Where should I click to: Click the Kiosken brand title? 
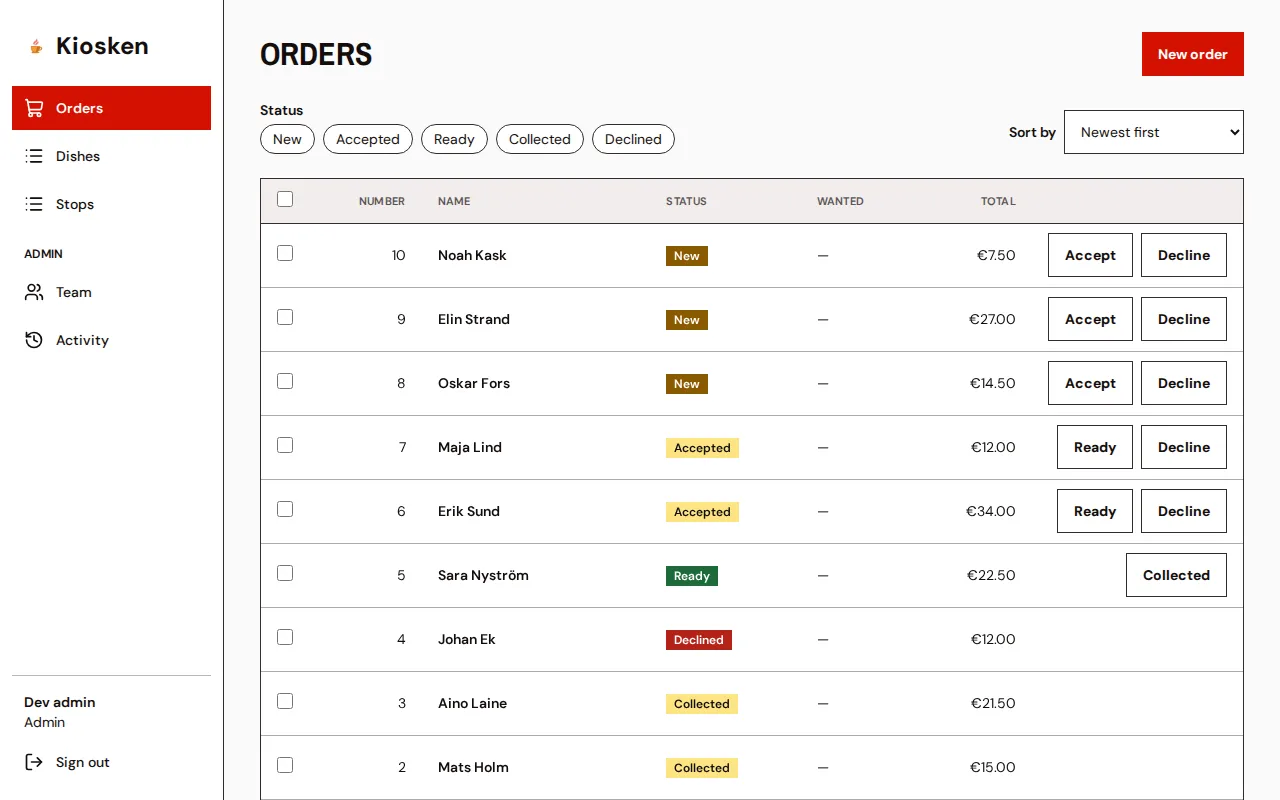(102, 46)
